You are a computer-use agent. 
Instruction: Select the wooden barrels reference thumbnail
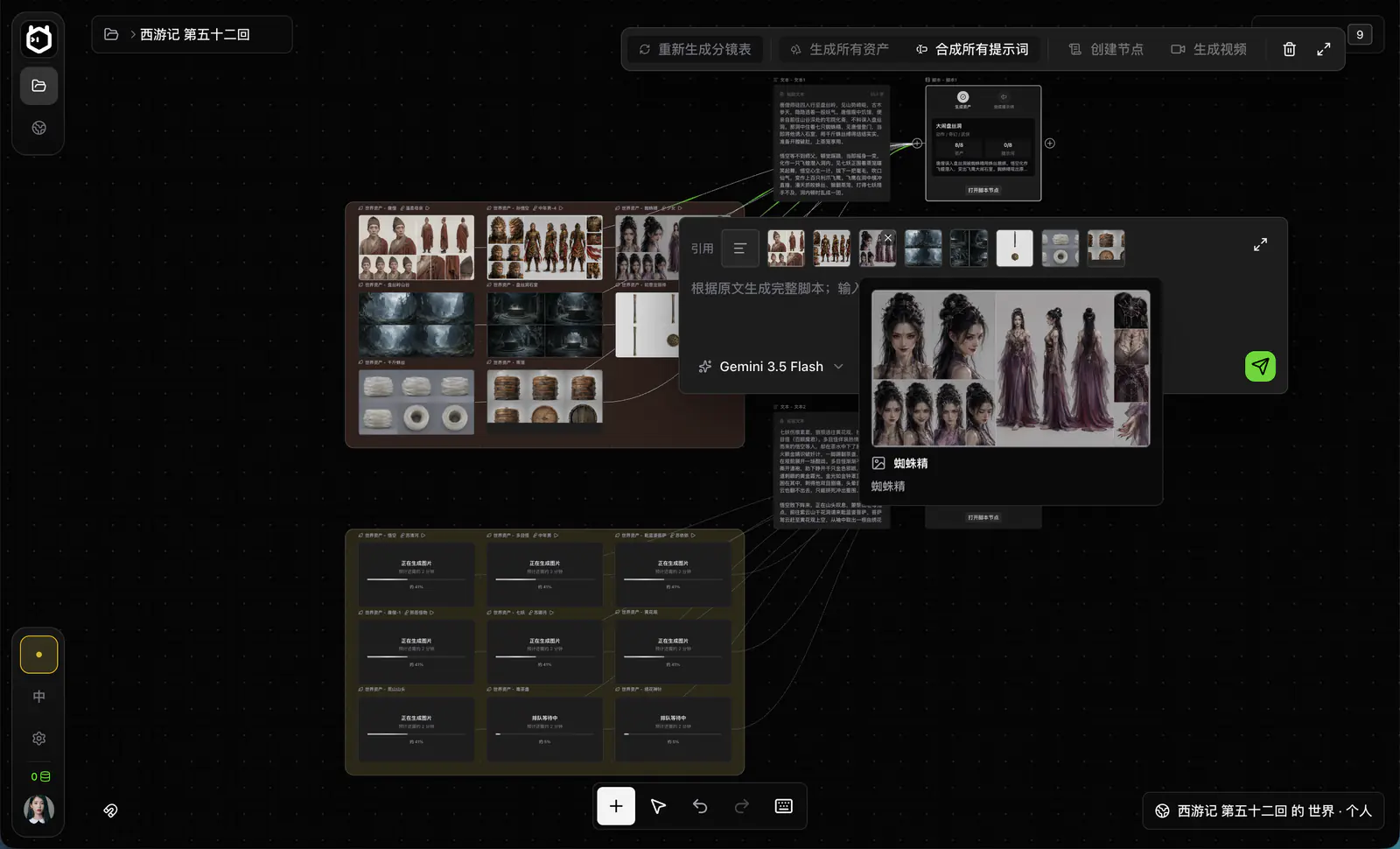(1106, 249)
